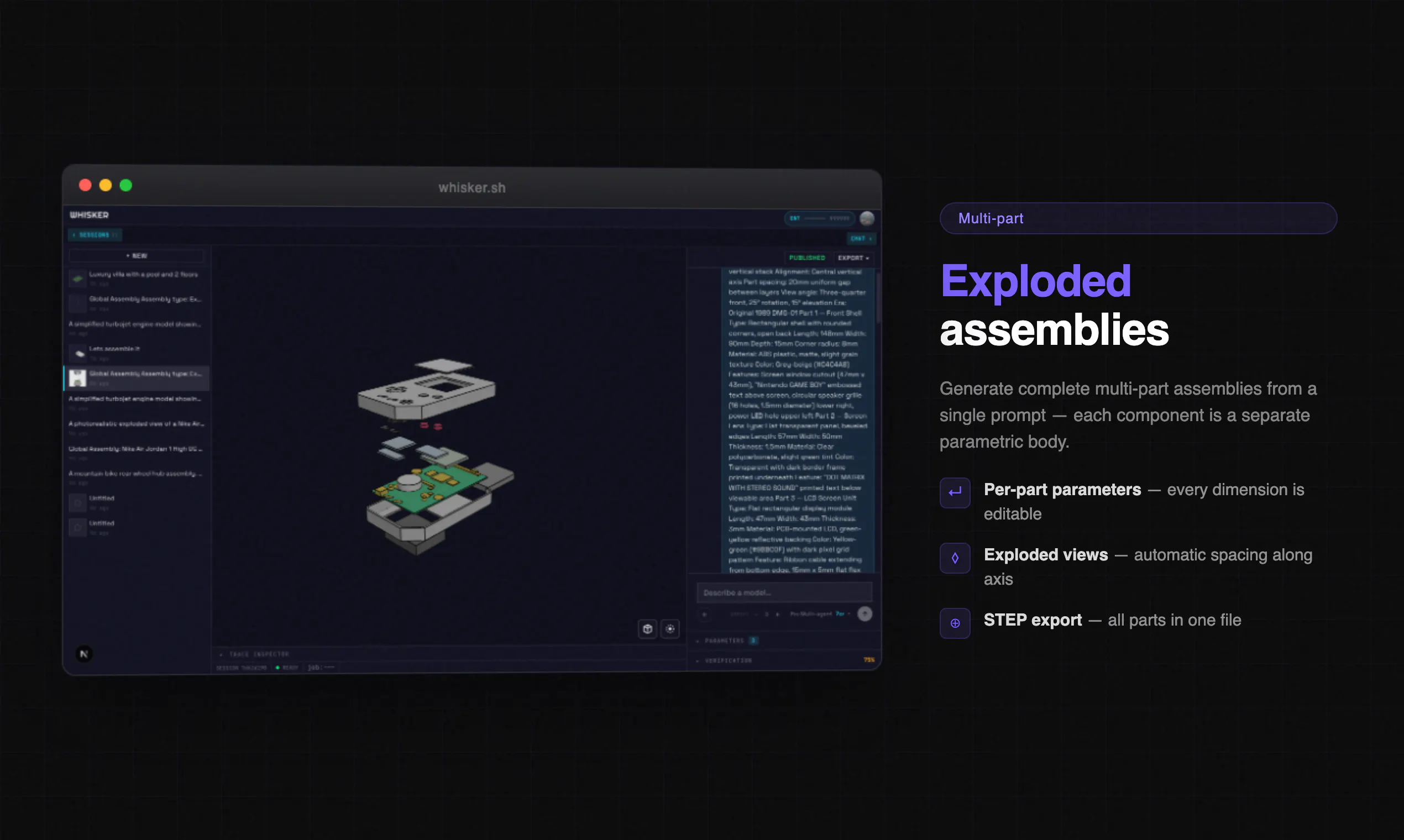The width and height of the screenshot is (1404, 840).
Task: Click the exploded Game Boy model in viewport
Action: coord(436,456)
